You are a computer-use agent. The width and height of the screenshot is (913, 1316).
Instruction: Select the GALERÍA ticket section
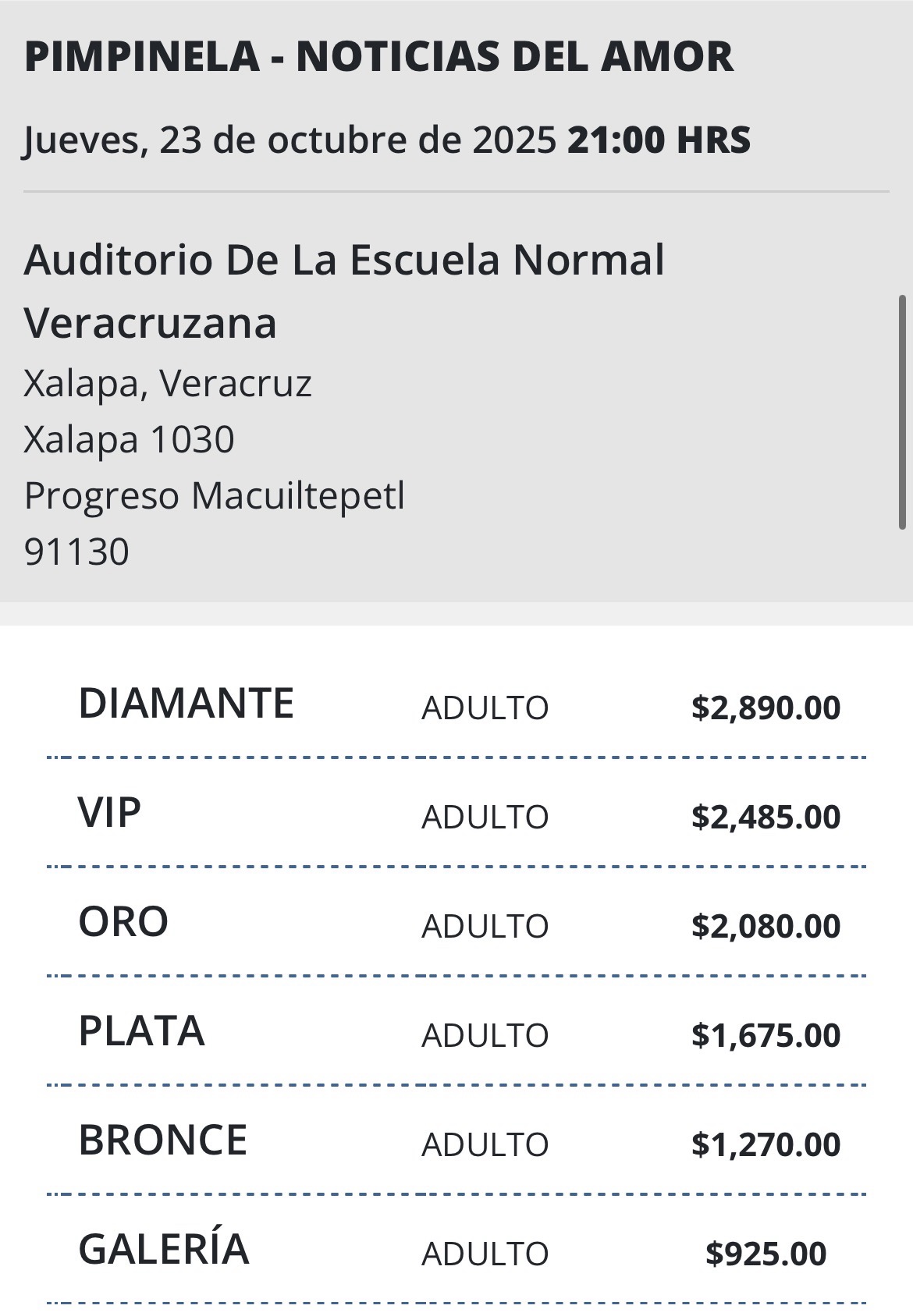(x=164, y=1248)
